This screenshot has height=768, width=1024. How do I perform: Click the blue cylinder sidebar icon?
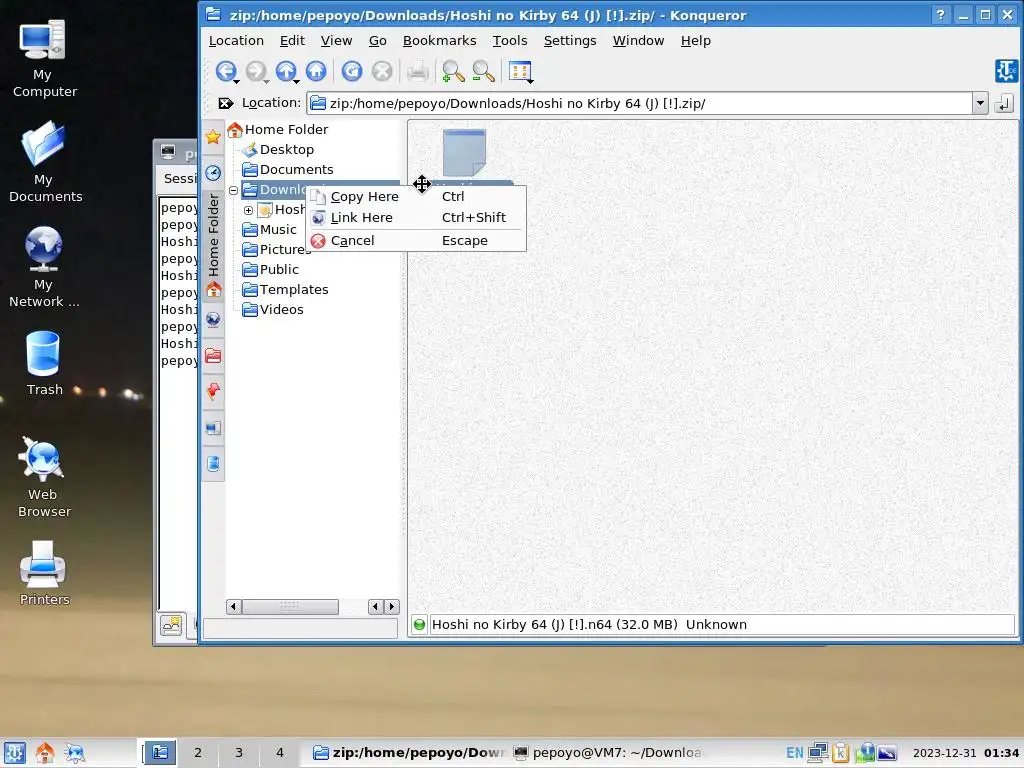tap(213, 464)
